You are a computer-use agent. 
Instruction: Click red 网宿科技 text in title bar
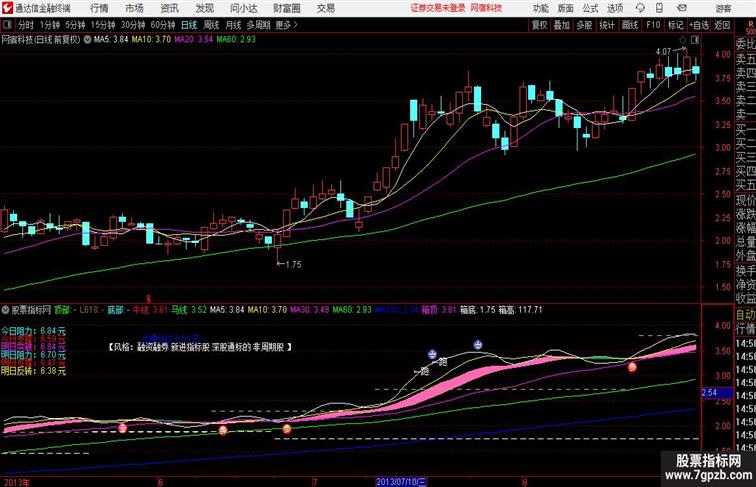coord(486,8)
